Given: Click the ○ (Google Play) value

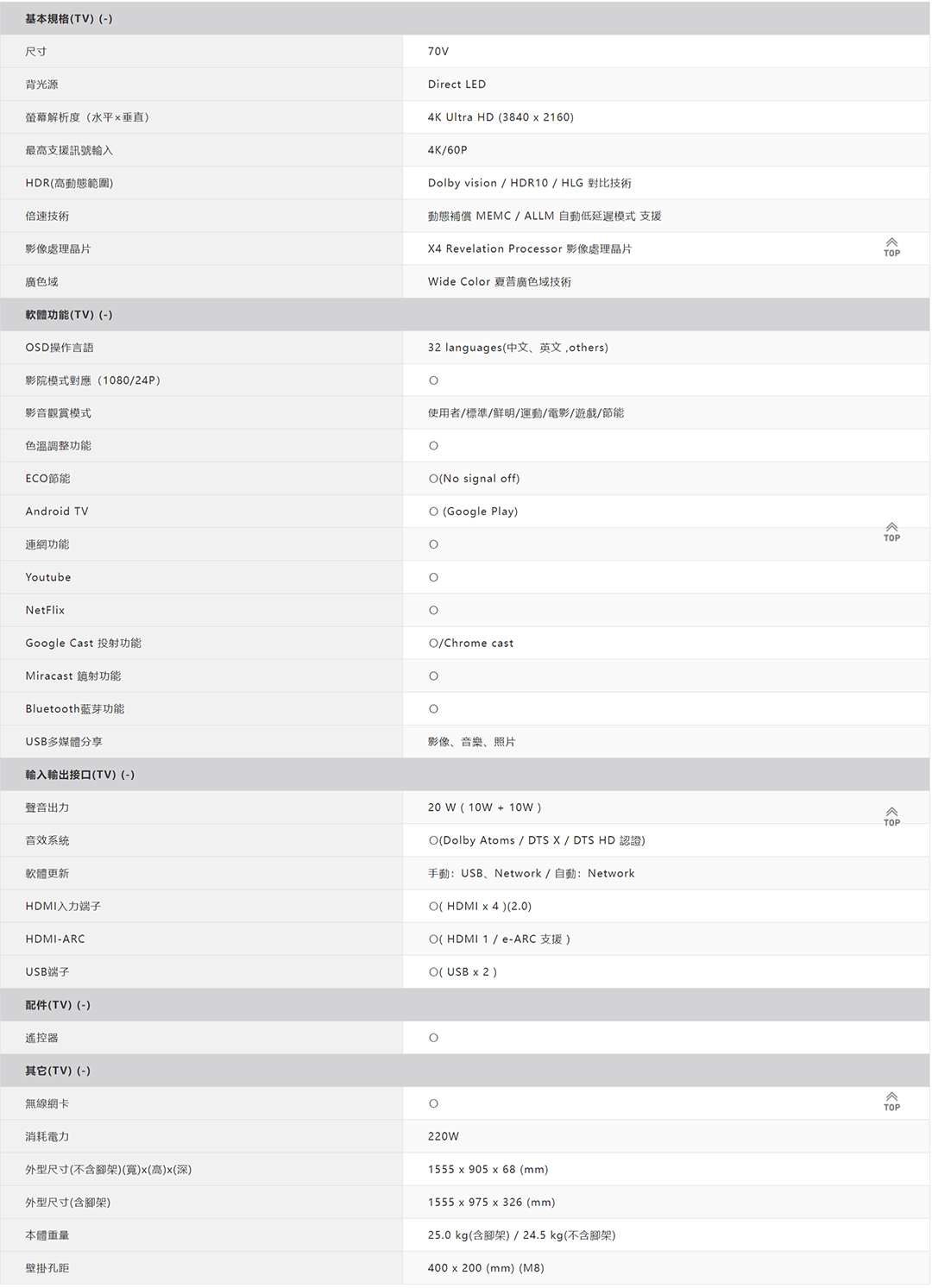Looking at the screenshot, I should pyautogui.click(x=473, y=512).
